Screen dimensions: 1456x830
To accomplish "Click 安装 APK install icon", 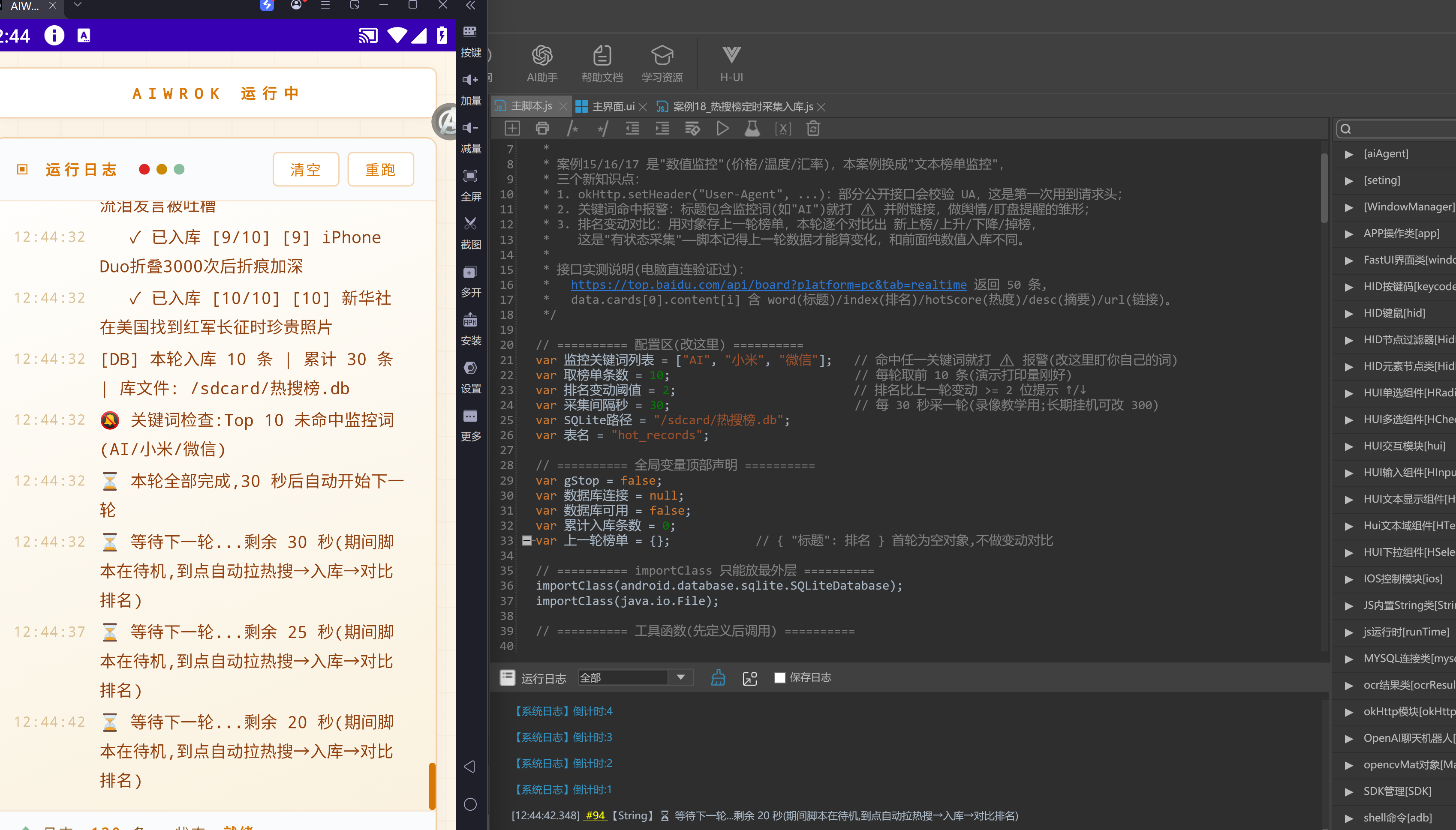I will tap(470, 329).
